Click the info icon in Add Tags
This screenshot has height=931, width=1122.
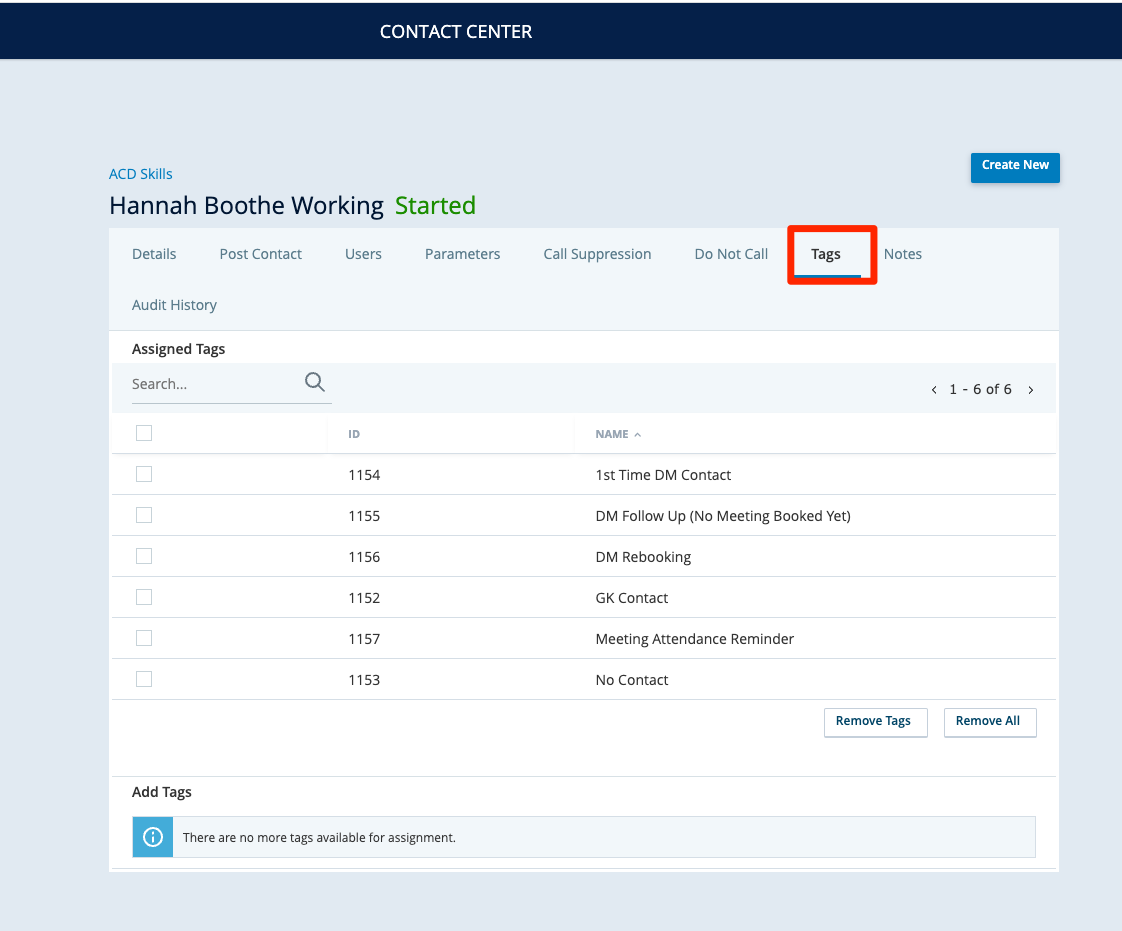tap(153, 837)
